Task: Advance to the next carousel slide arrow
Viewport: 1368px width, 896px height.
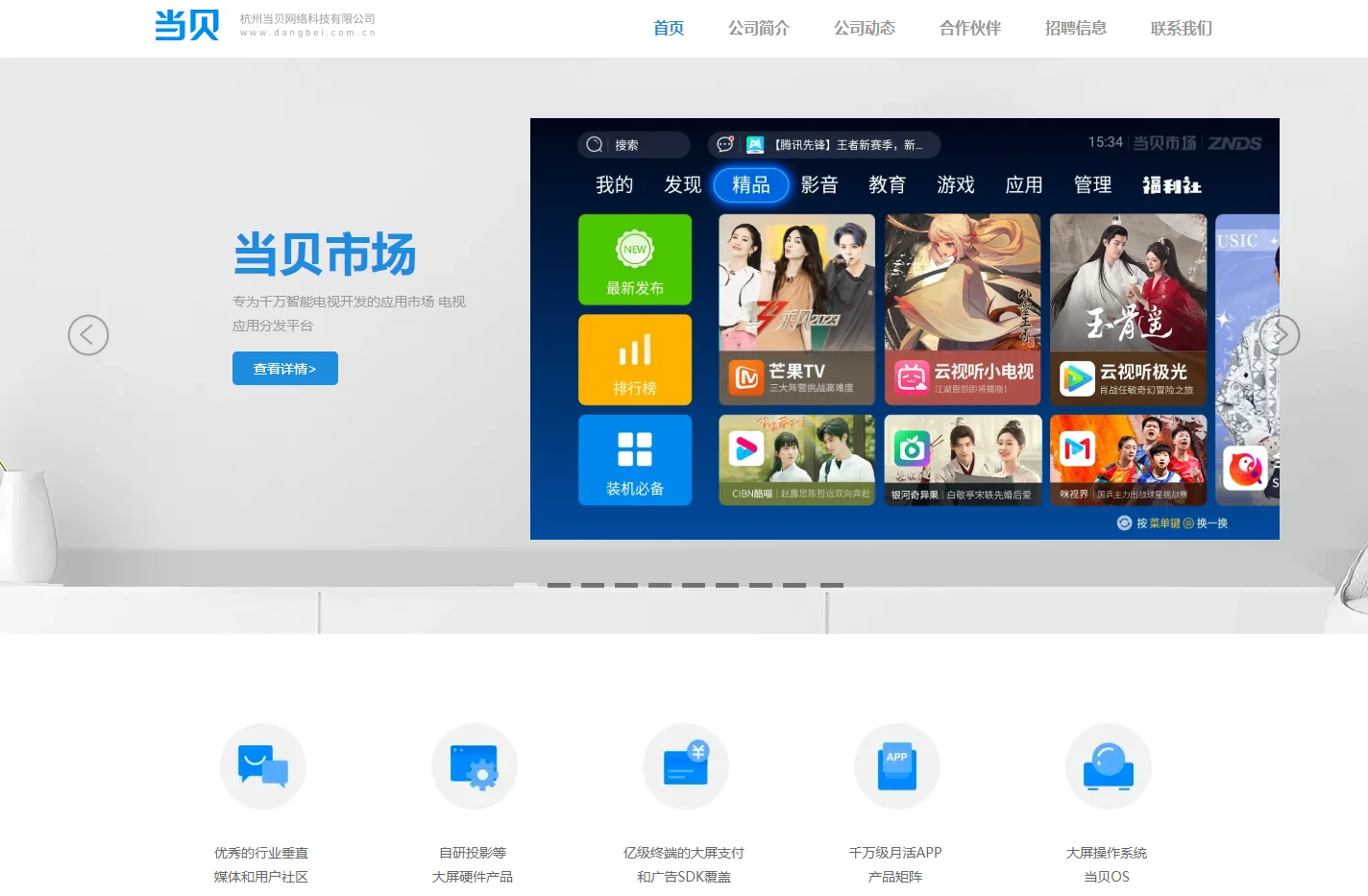Action: (1280, 335)
